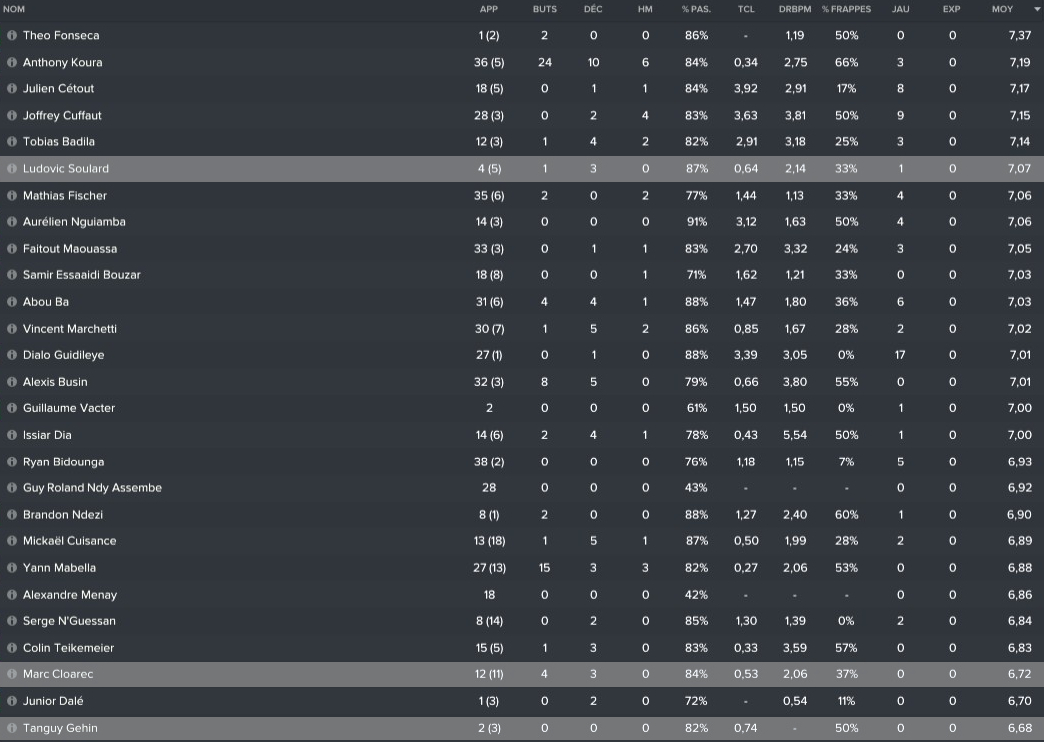Viewport: 1044px width, 742px height.
Task: Click info icon for Issiar Dia
Action: coord(12,435)
